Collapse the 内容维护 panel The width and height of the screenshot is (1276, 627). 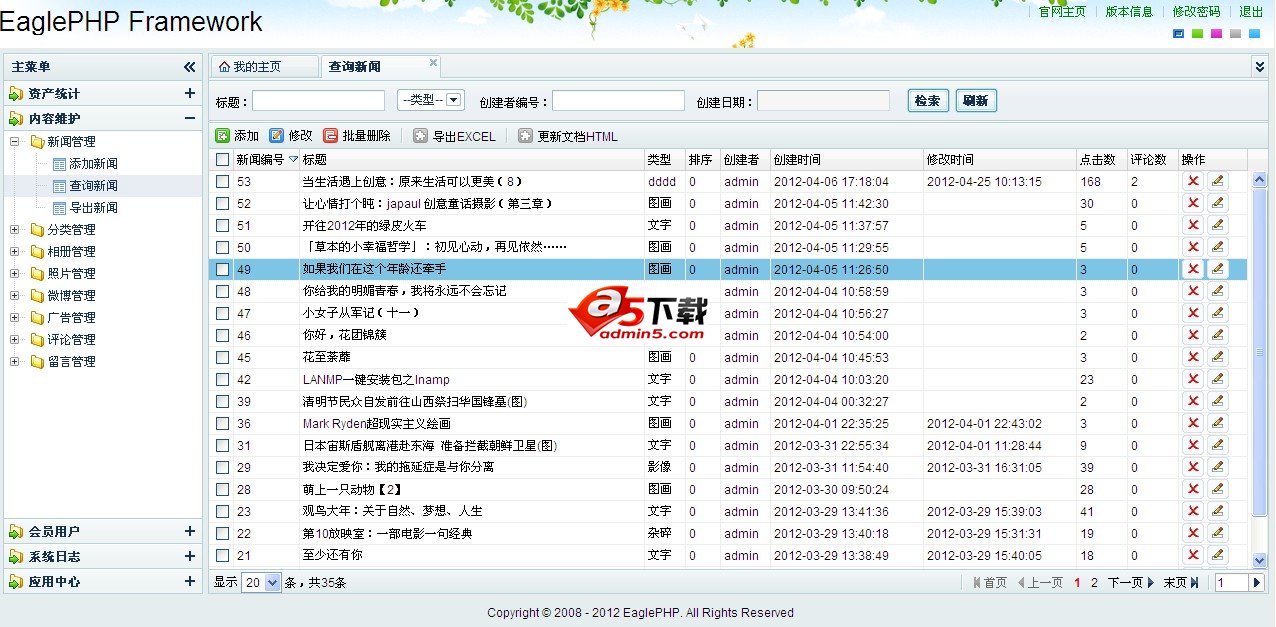190,118
